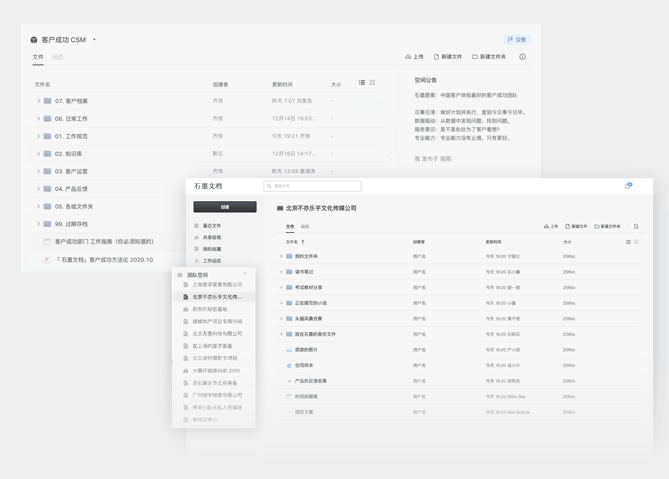The width and height of the screenshot is (669, 479).
Task: Switch to 动态 tab in CSM space
Action: [x=58, y=57]
